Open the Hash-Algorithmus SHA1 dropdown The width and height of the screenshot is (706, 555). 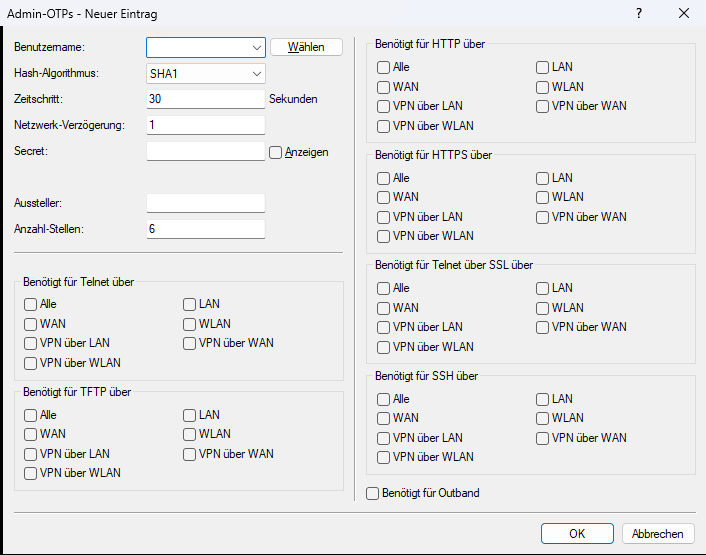(x=257, y=73)
